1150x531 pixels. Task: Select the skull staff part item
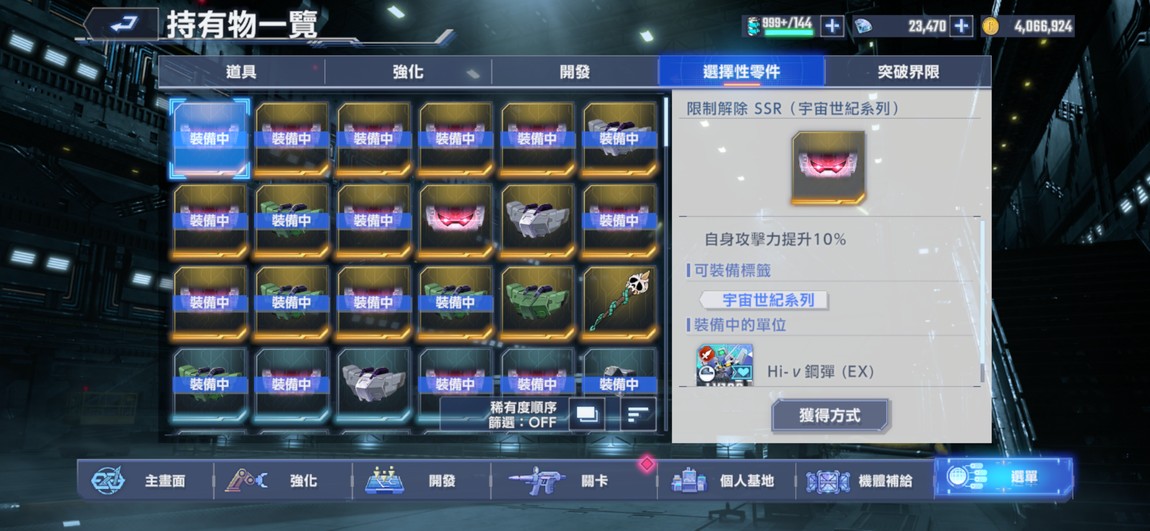pos(620,303)
